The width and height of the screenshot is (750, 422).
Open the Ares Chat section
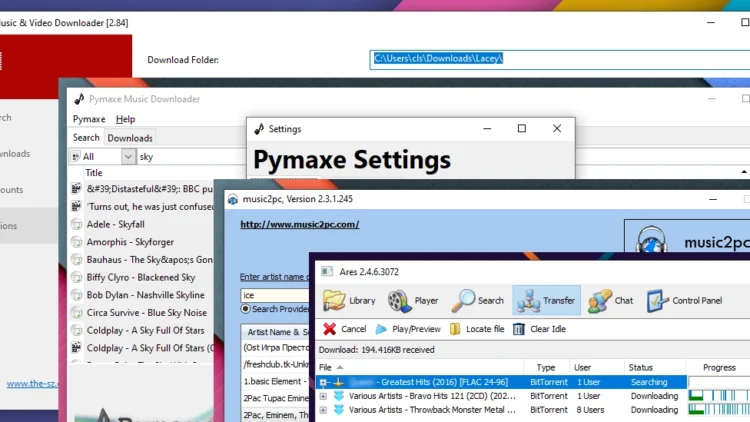pos(611,300)
